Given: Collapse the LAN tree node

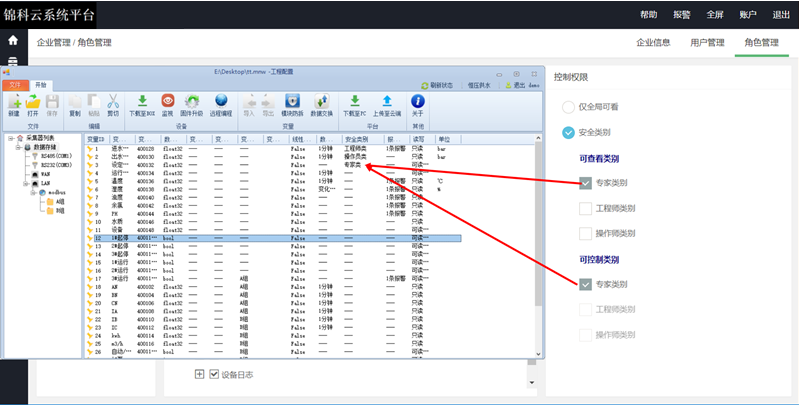Looking at the screenshot, I should point(25,183).
